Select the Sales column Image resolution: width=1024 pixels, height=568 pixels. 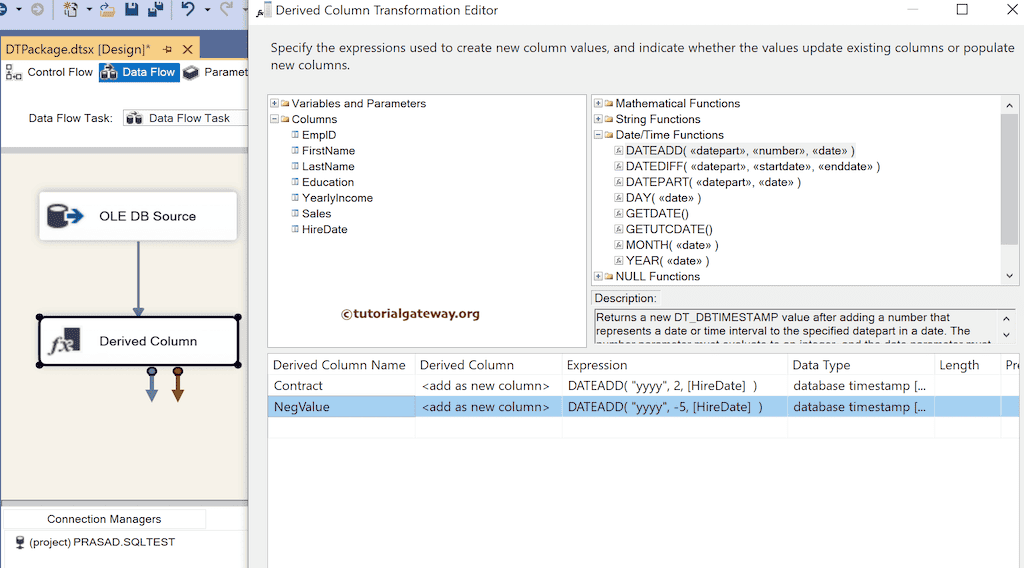(x=316, y=213)
